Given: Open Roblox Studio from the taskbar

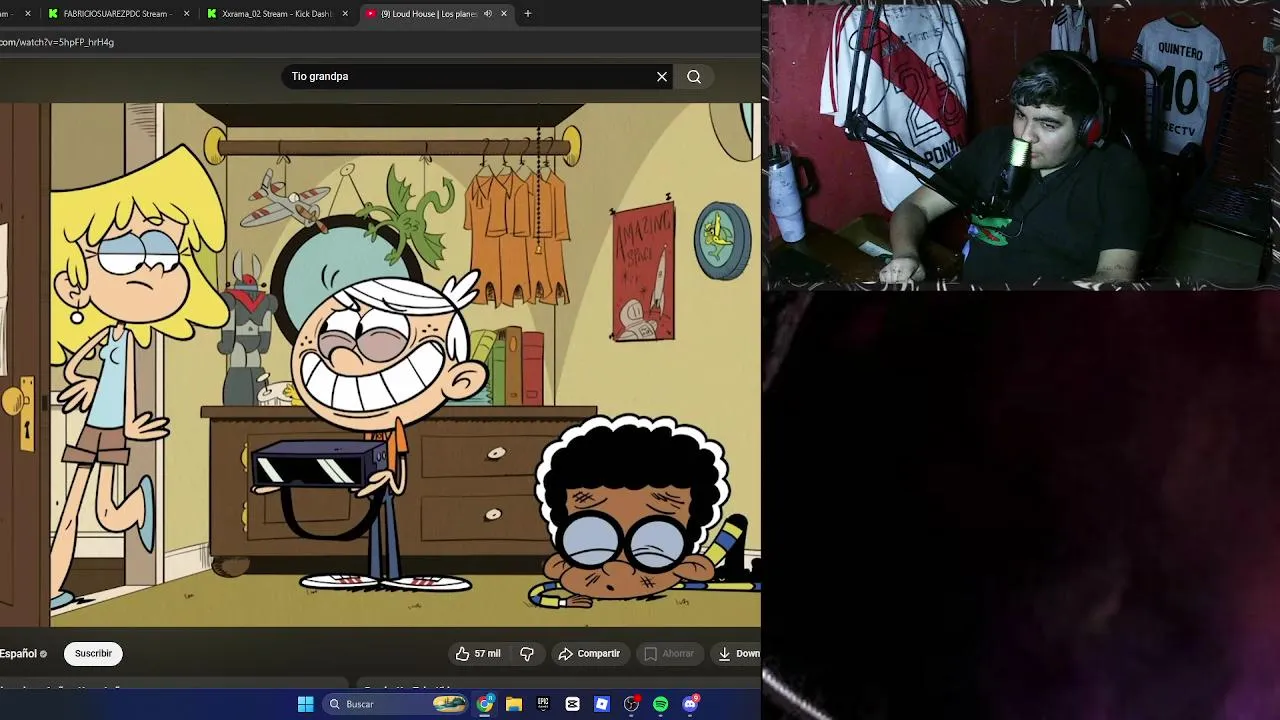Looking at the screenshot, I should (602, 704).
